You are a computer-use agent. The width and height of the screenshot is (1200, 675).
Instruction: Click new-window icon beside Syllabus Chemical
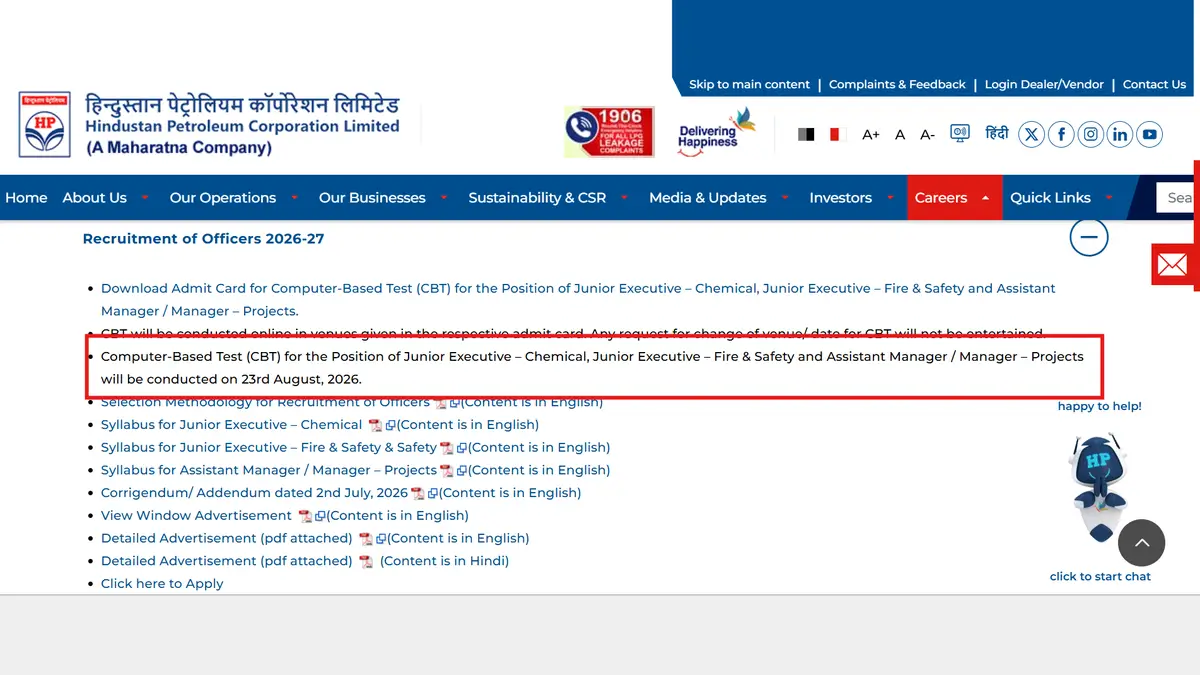coord(391,426)
